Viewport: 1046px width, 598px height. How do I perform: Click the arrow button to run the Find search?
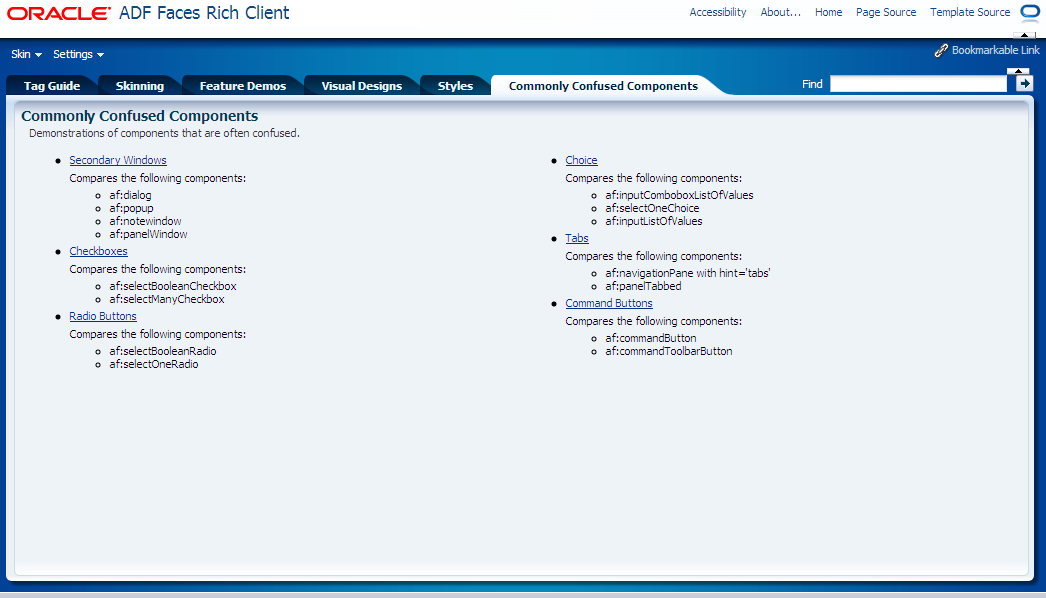[x=1024, y=83]
